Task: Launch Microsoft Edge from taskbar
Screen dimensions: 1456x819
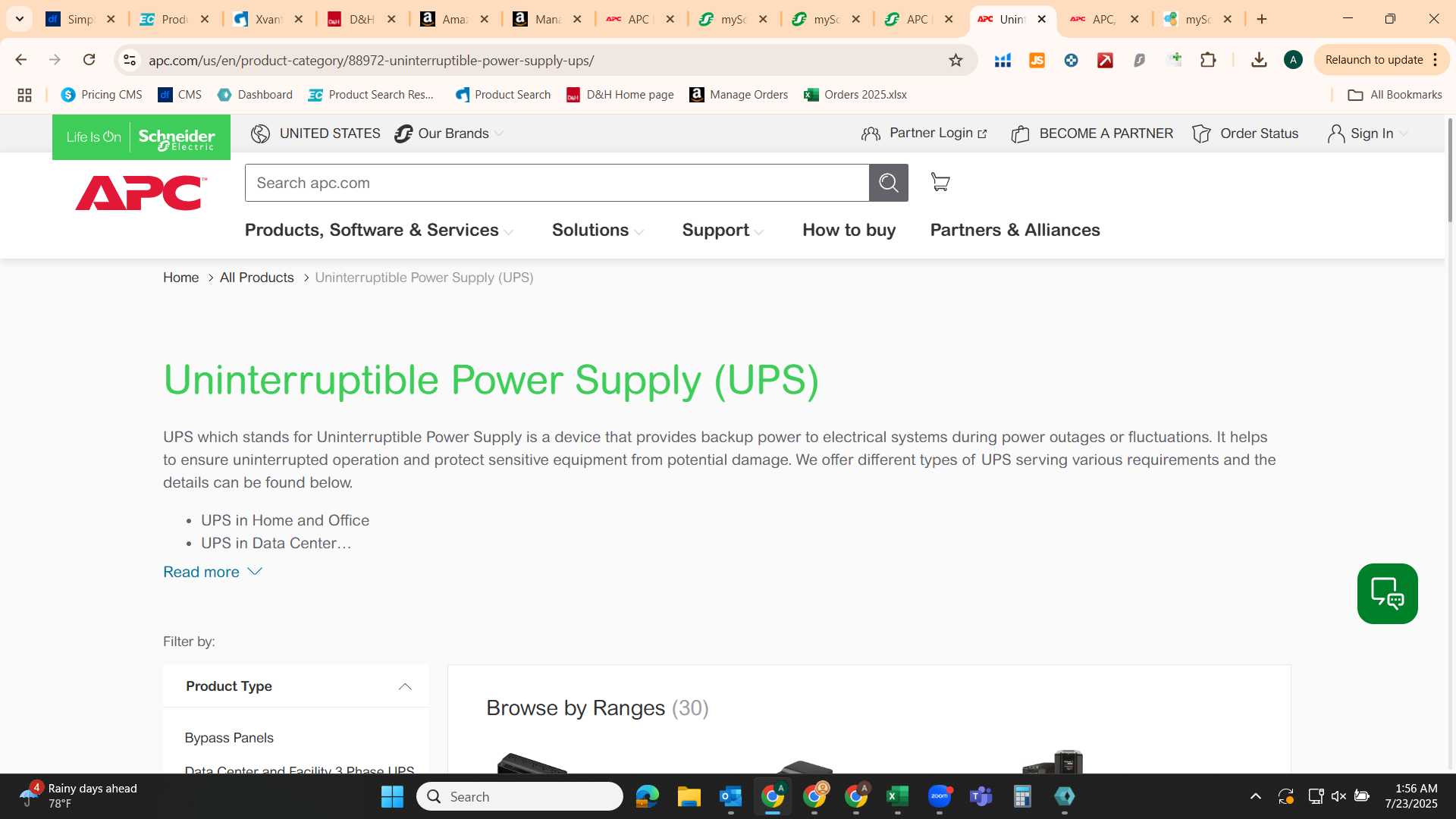Action: (647, 796)
